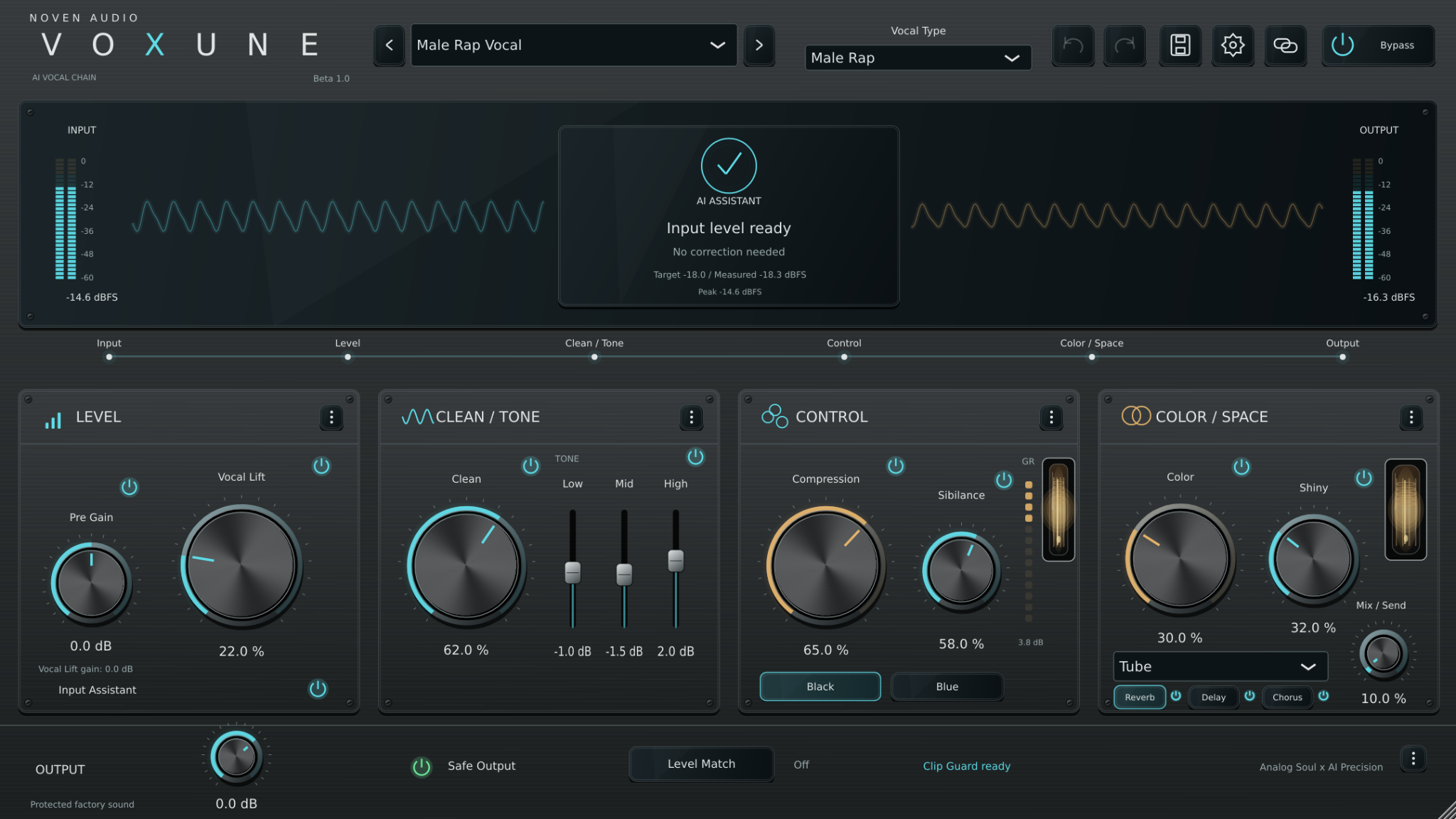The image size is (1456, 819).
Task: Click the Shiny knob
Action: tap(1313, 559)
